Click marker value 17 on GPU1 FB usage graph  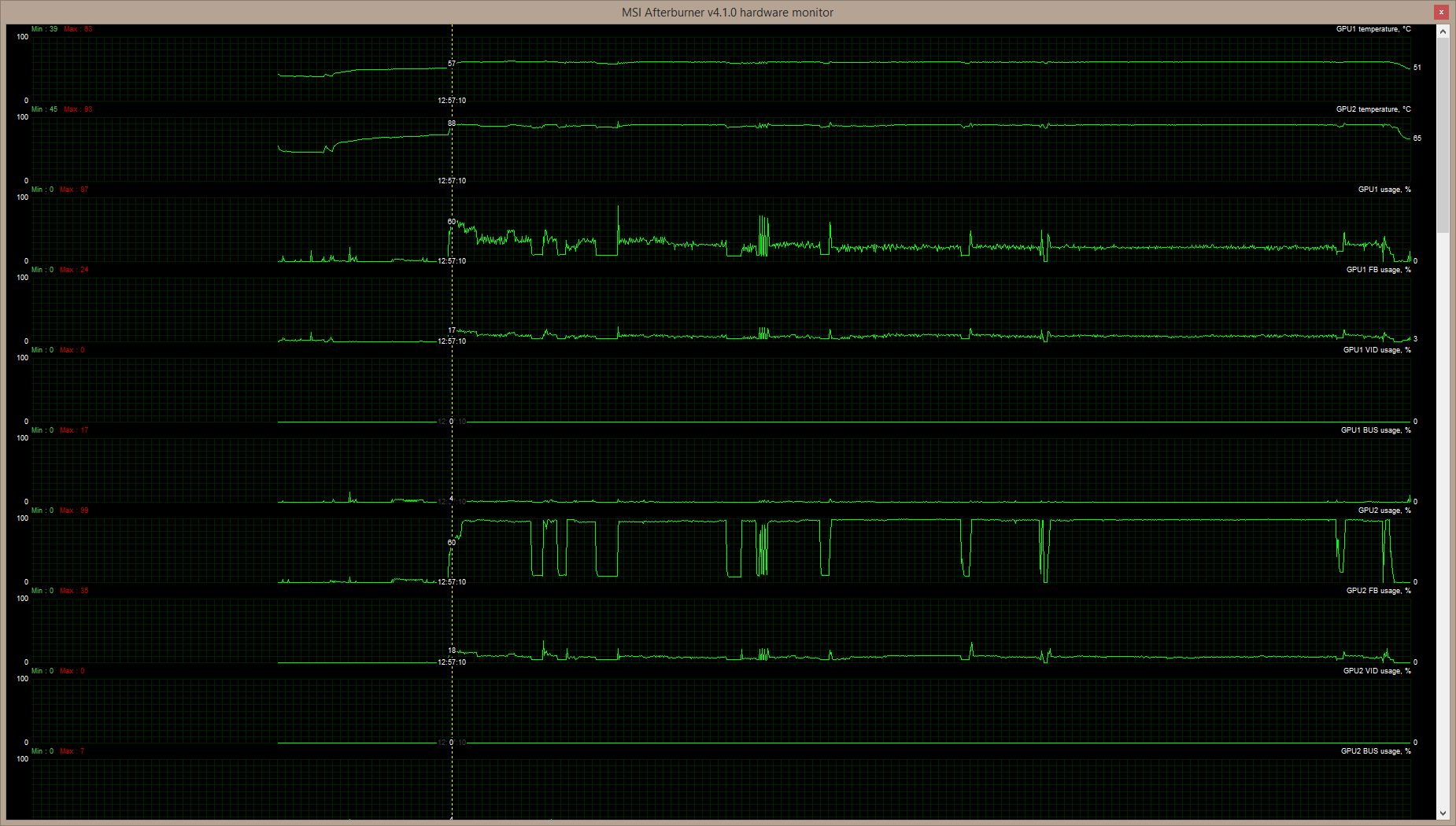452,330
